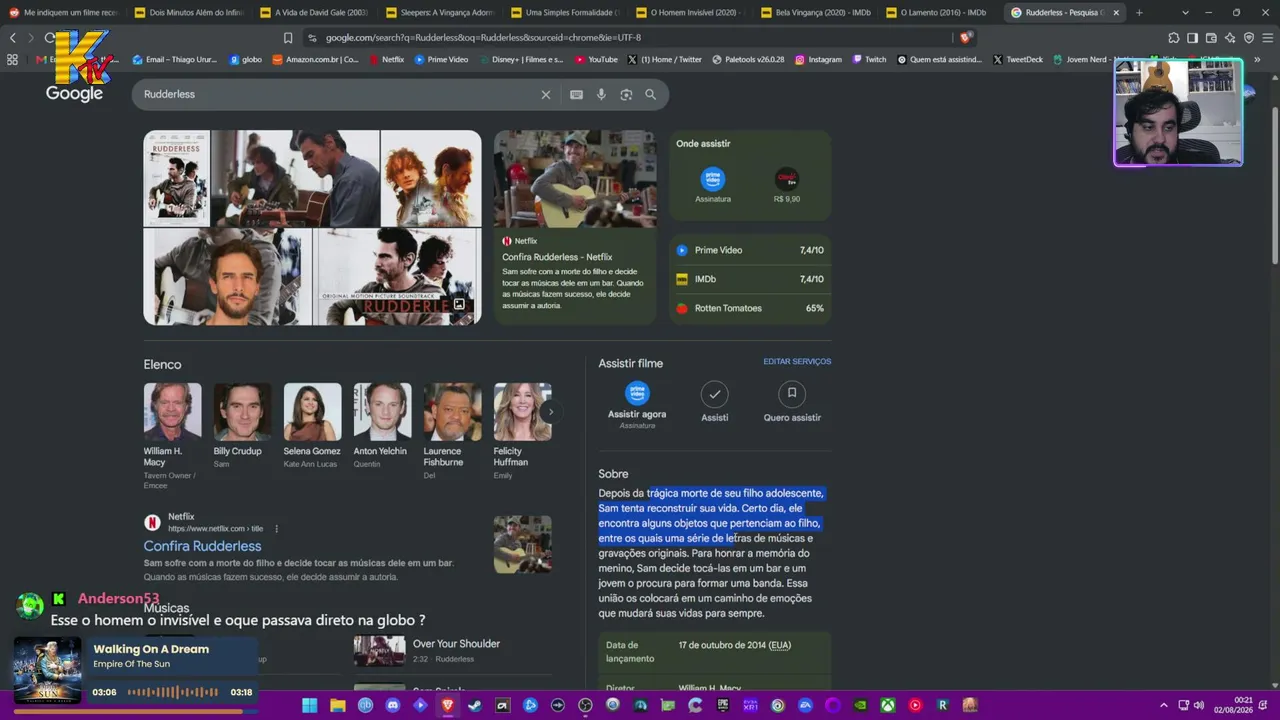This screenshot has width=1280, height=720.
Task: Show next cast members with the arrow
Action: pos(550,412)
